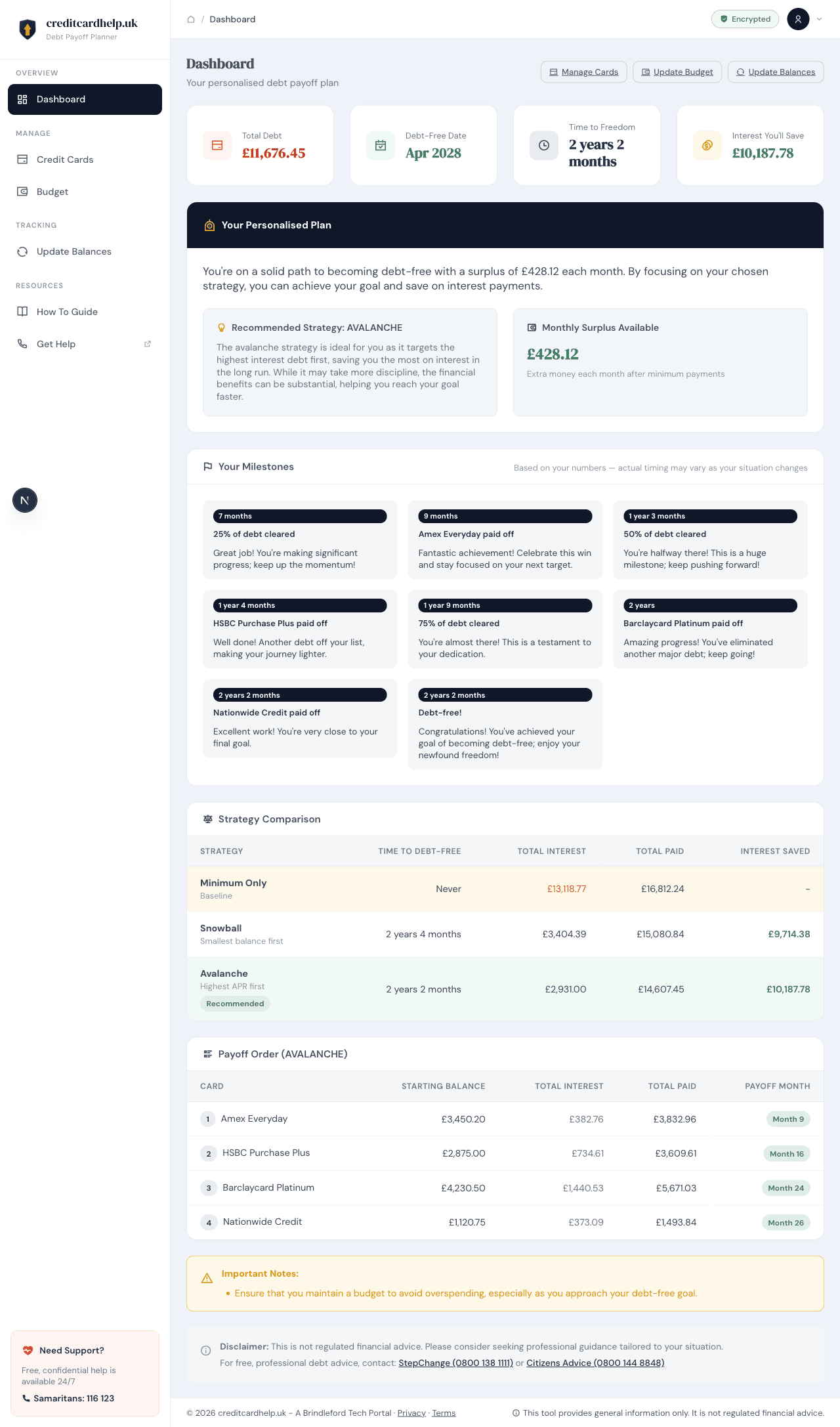Click the Month 24 payoff badge

(786, 1188)
